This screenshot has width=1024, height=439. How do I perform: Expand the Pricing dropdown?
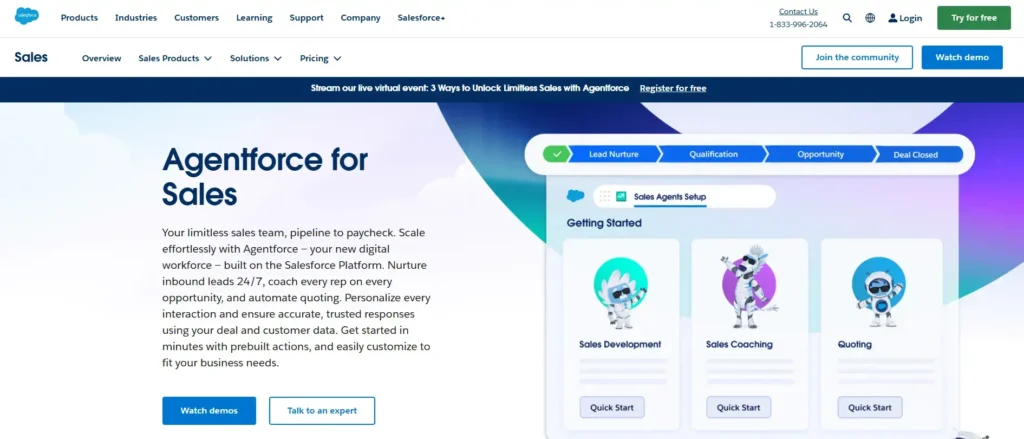click(321, 58)
